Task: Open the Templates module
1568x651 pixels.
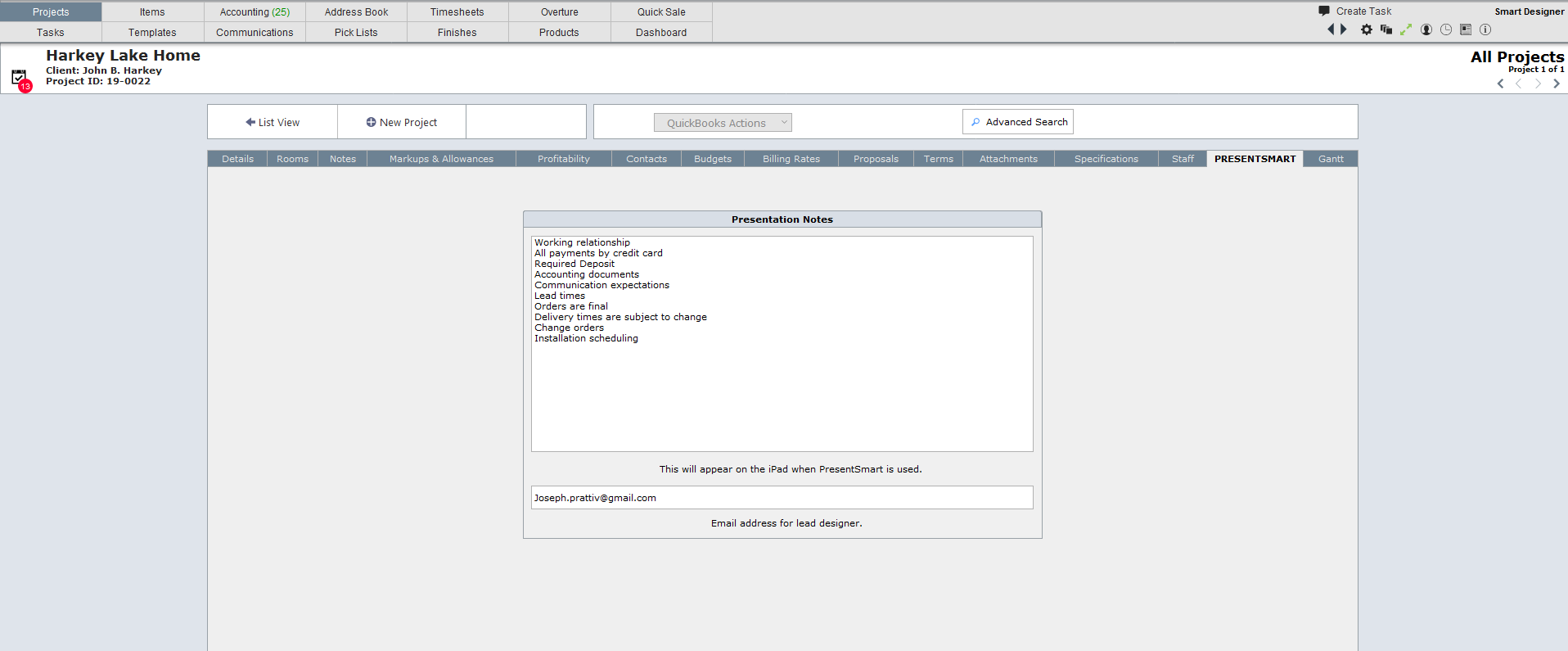Action: click(x=152, y=33)
